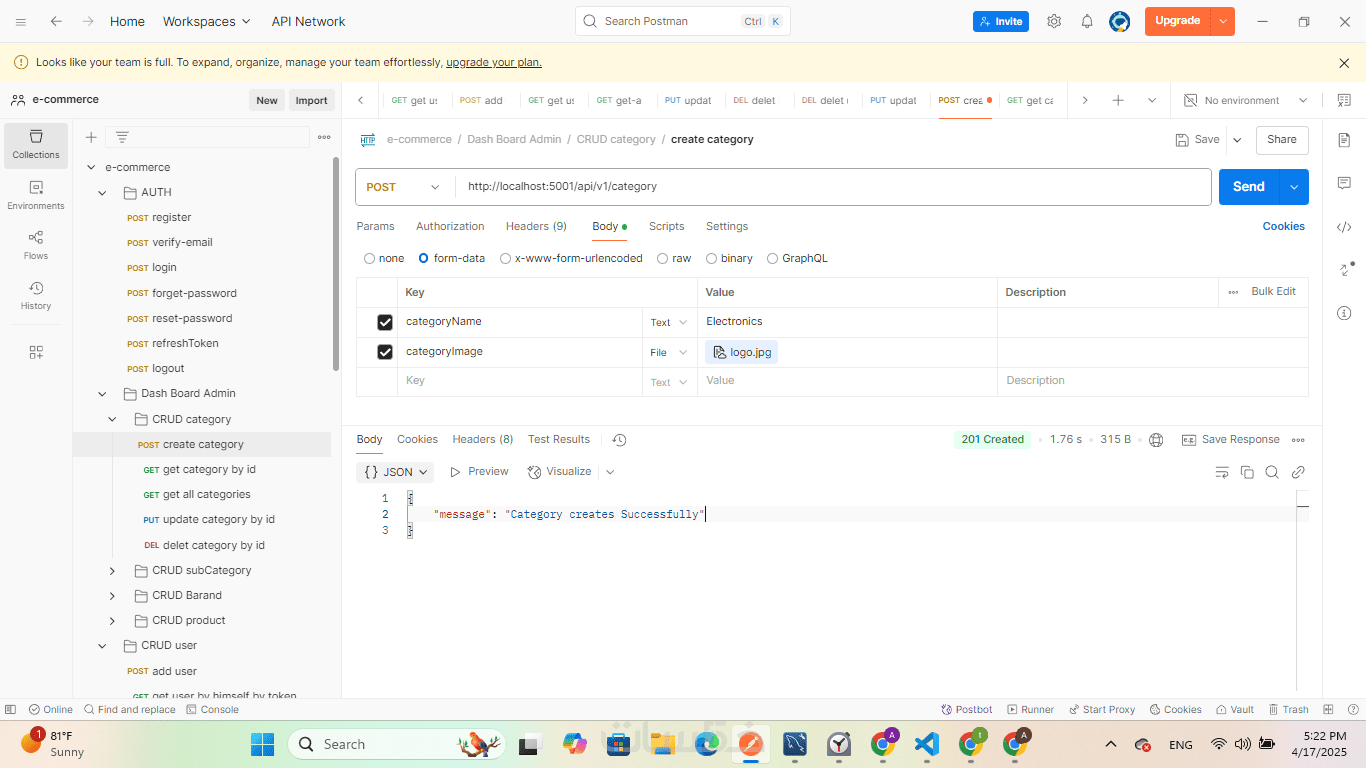The width and height of the screenshot is (1366, 768).
Task: Change categoryImage type from File dropdown
Action: click(x=669, y=352)
